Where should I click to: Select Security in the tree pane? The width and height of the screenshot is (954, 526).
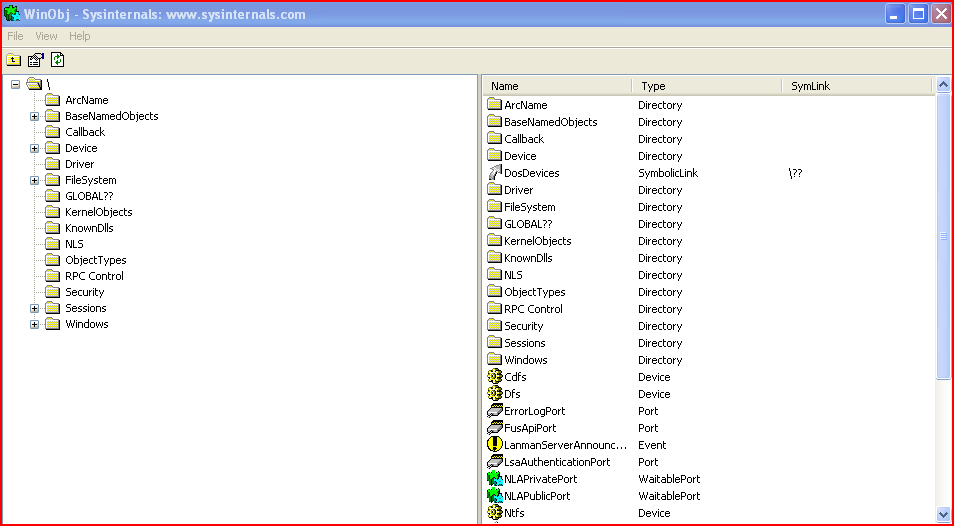pyautogui.click(x=85, y=292)
